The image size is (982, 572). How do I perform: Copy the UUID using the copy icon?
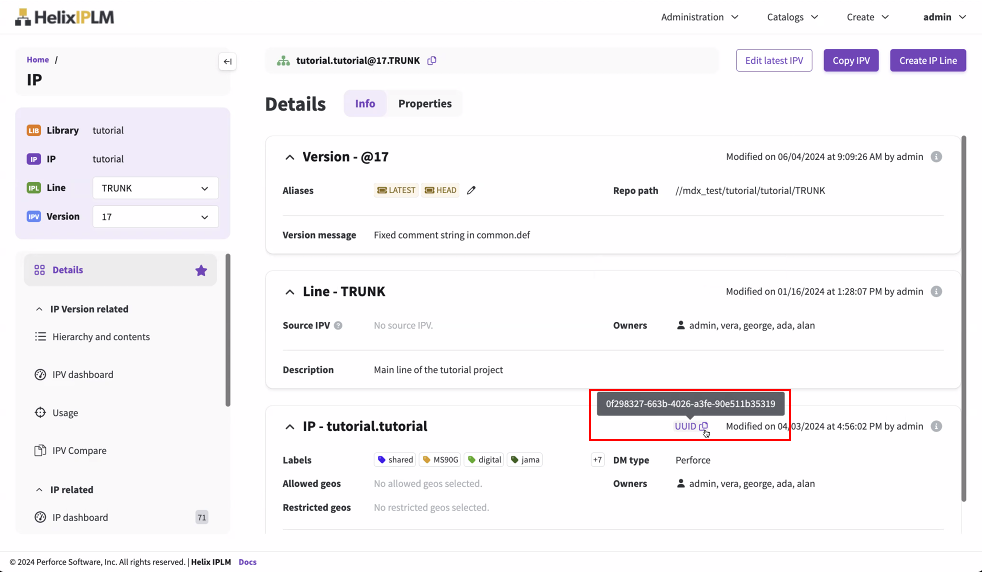coord(704,427)
